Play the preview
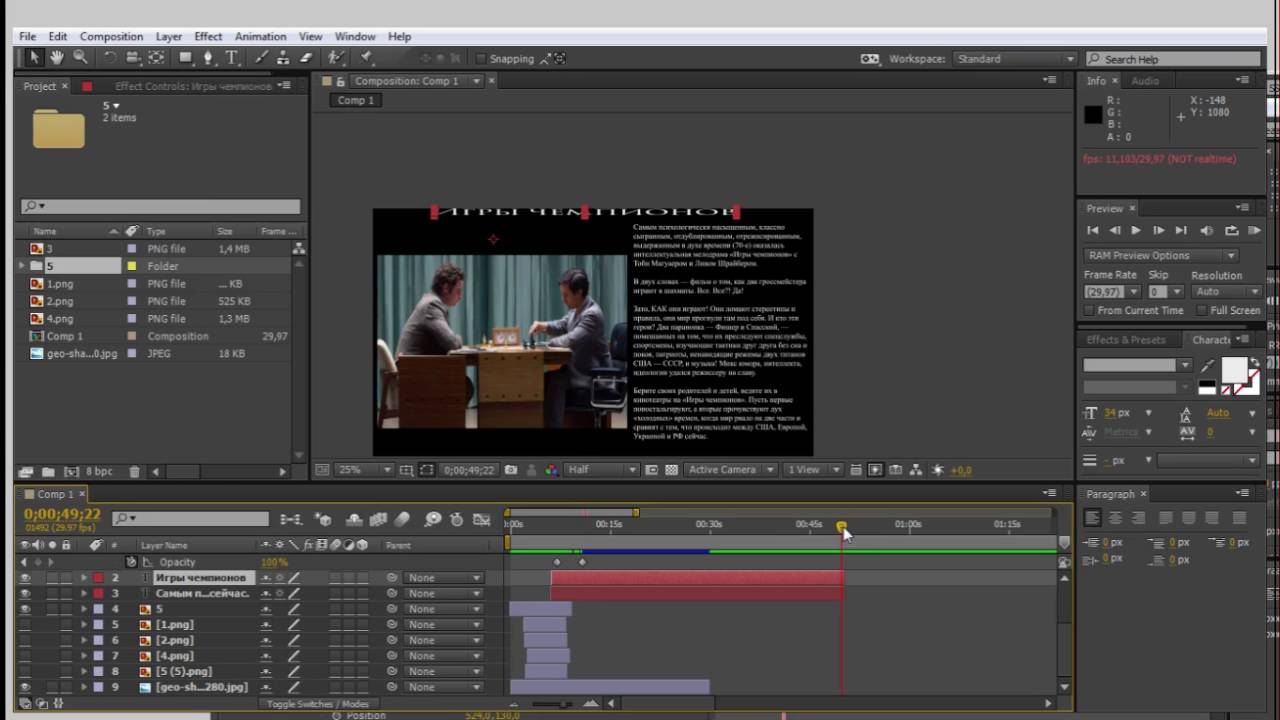The image size is (1280, 720). (1135, 231)
